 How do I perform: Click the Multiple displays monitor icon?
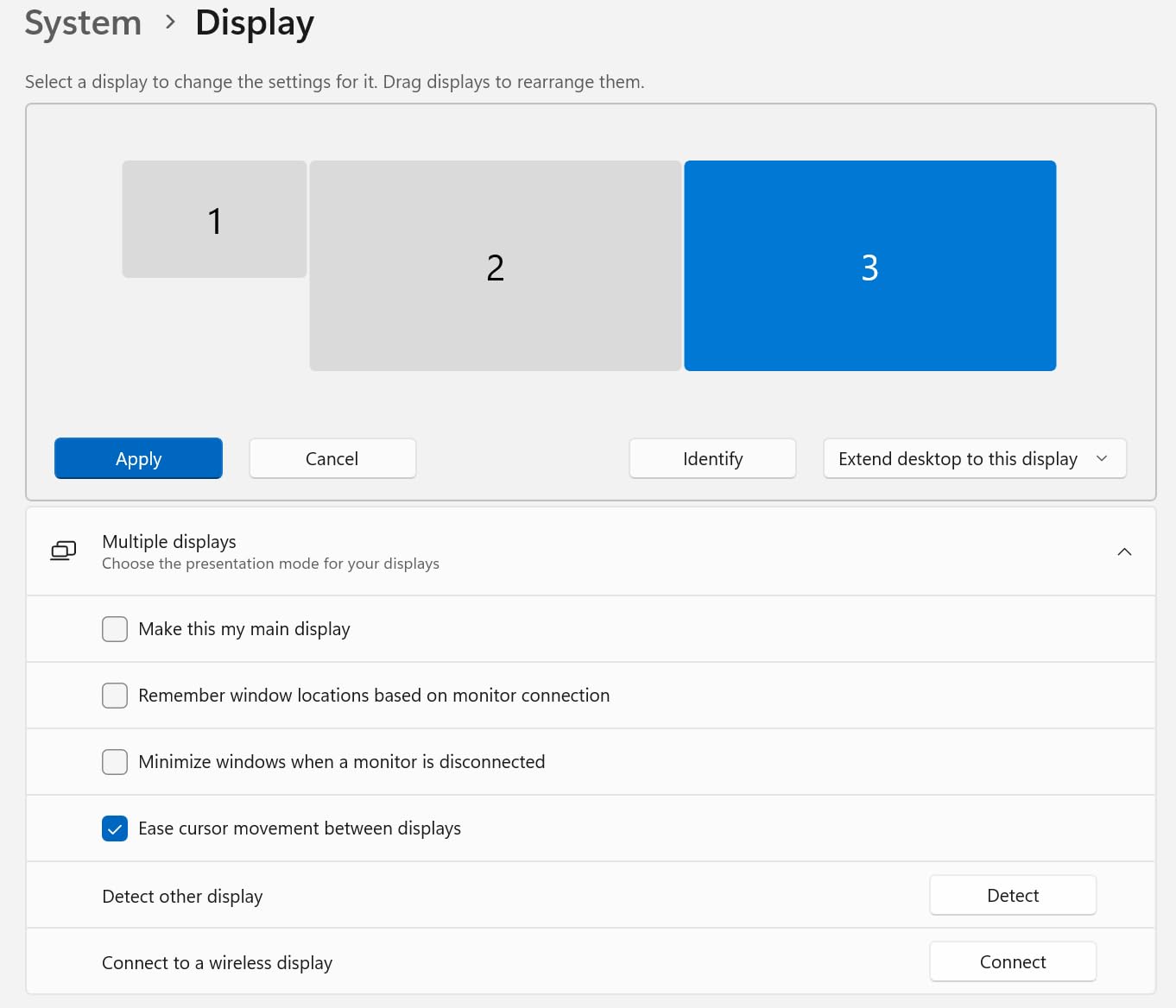coord(63,551)
